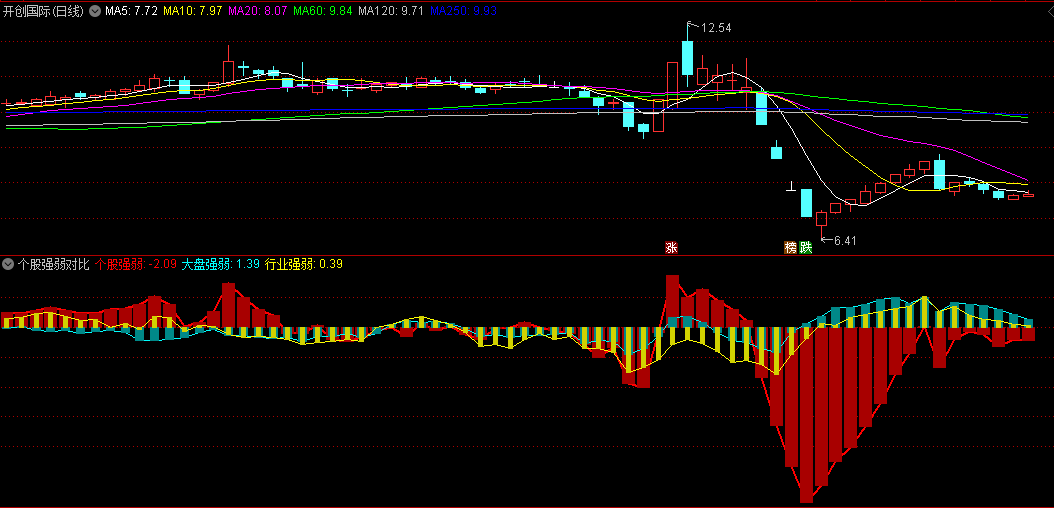This screenshot has height=508, width=1054.
Task: Expand the 个股强弱对比 indicator dropdown arrow
Action: (8, 264)
